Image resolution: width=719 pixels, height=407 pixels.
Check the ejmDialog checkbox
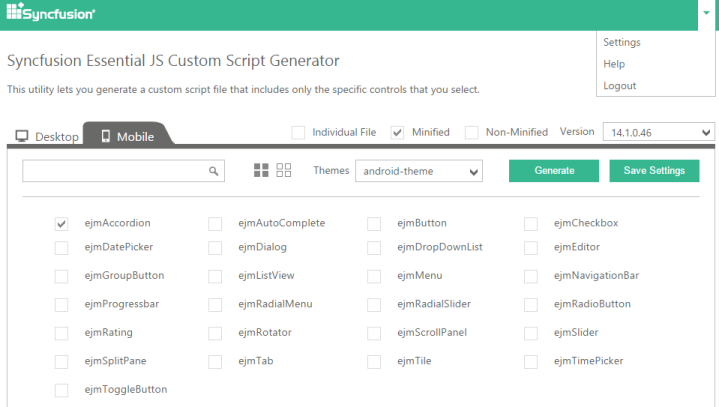(215, 248)
